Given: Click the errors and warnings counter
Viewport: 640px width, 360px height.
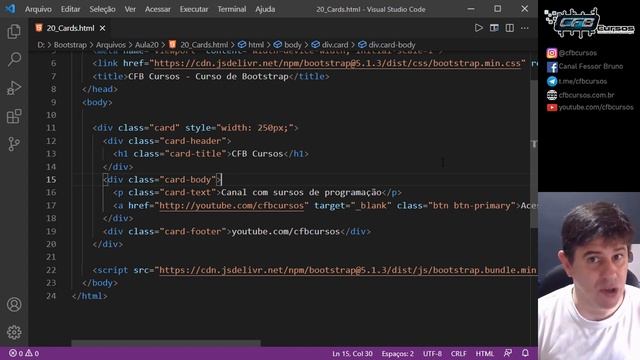Looking at the screenshot, I should tap(24, 353).
